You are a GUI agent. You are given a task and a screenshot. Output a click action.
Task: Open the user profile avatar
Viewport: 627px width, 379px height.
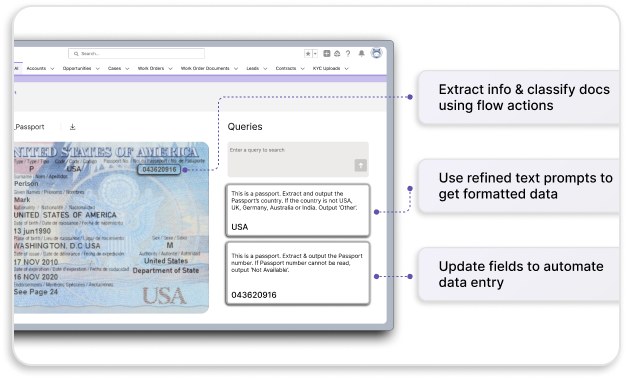pyautogui.click(x=376, y=53)
